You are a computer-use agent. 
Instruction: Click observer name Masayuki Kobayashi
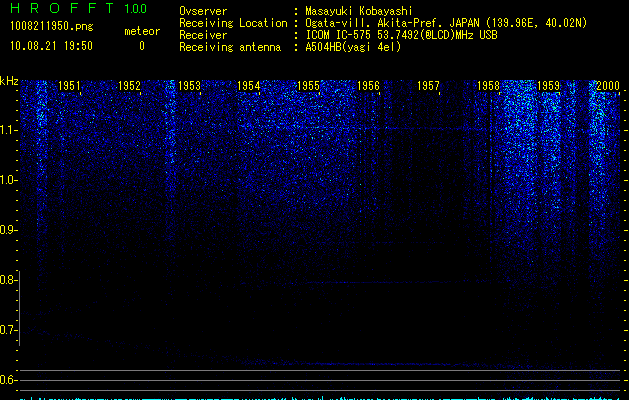359,11
